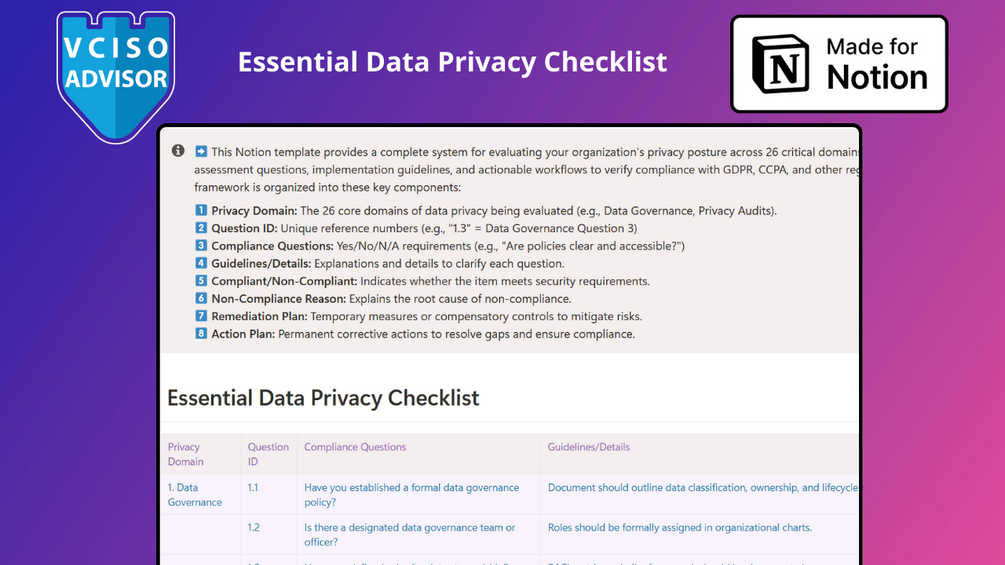Click the Question ID column header
1005x565 pixels.
pos(268,454)
